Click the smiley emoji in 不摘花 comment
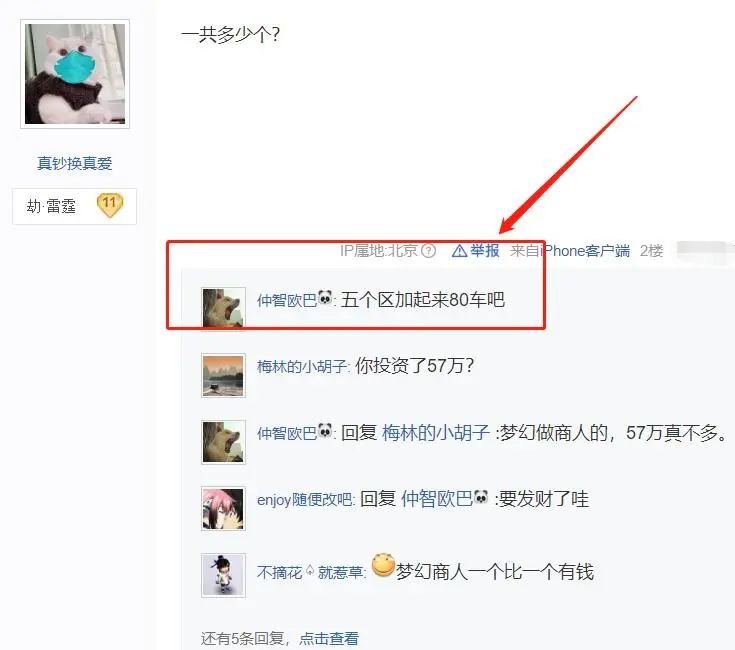Screen dimensions: 735x650 point(383,565)
